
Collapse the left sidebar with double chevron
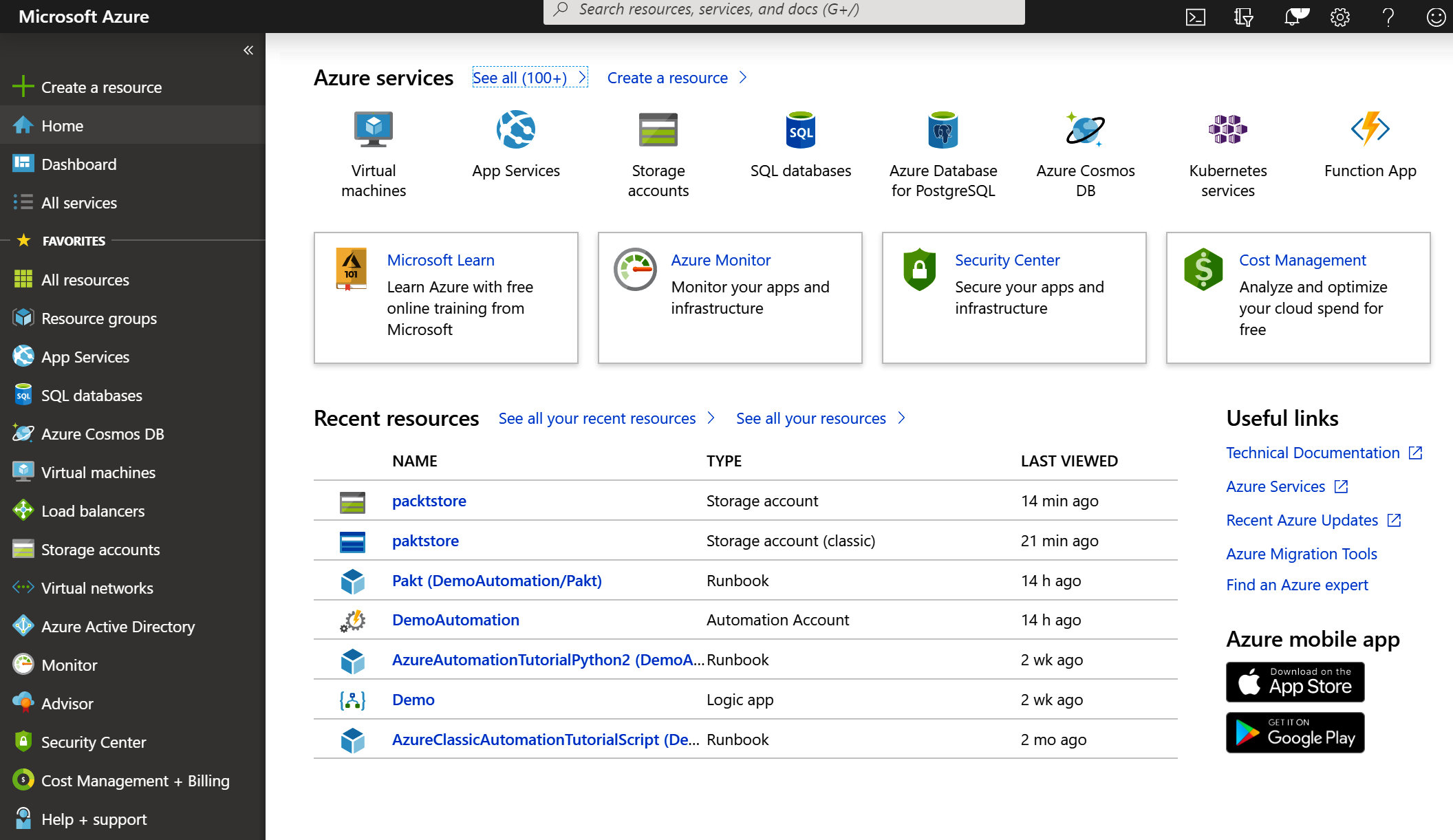pyautogui.click(x=248, y=50)
